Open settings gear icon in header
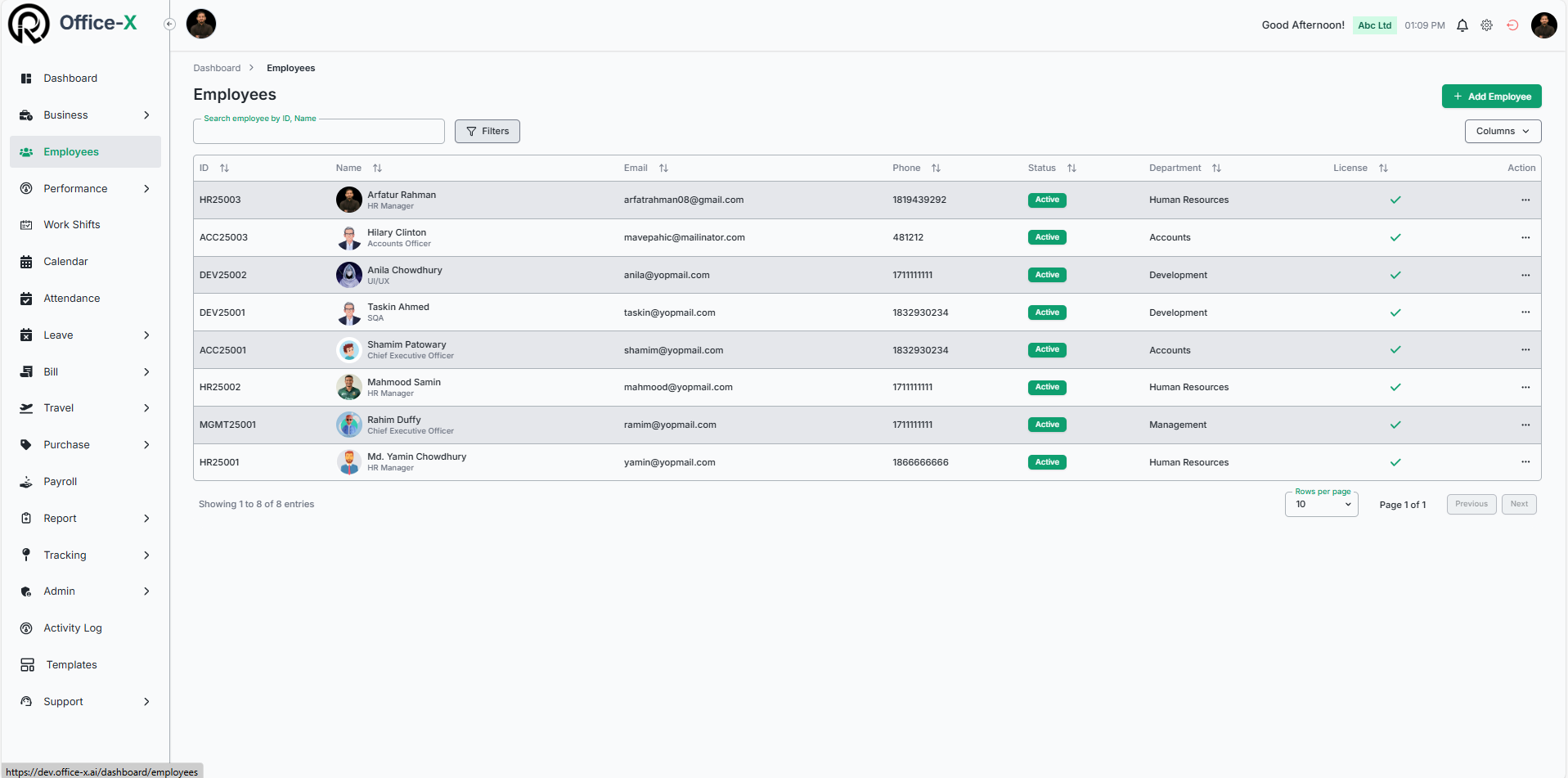 coord(1486,25)
